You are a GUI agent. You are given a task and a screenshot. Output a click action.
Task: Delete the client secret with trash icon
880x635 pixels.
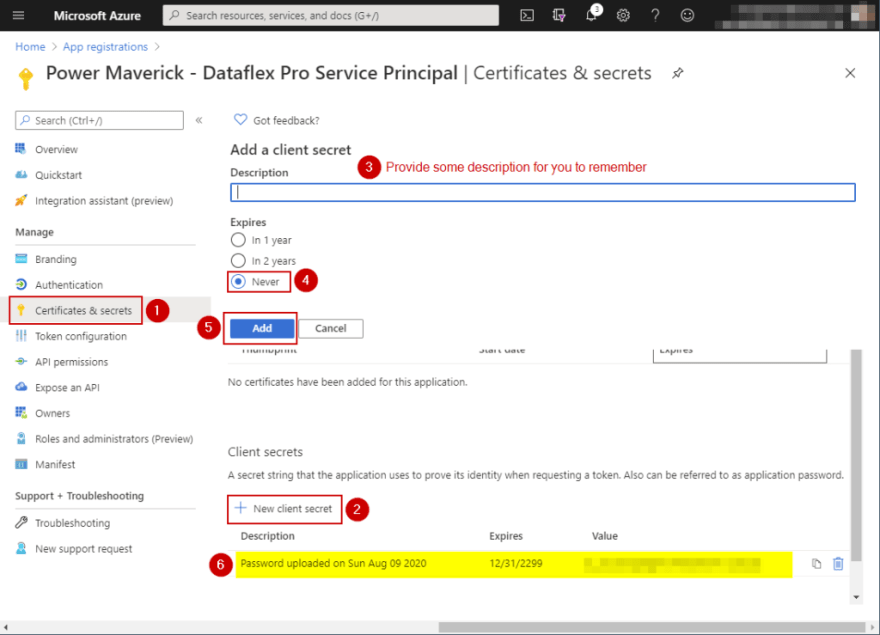838,563
